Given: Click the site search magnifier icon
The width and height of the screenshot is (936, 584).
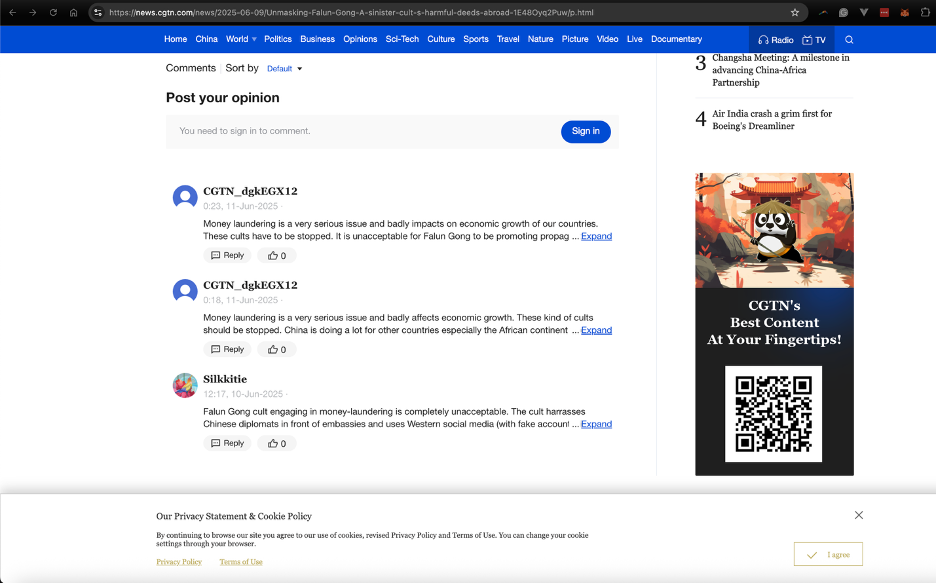Looking at the screenshot, I should click(x=849, y=39).
